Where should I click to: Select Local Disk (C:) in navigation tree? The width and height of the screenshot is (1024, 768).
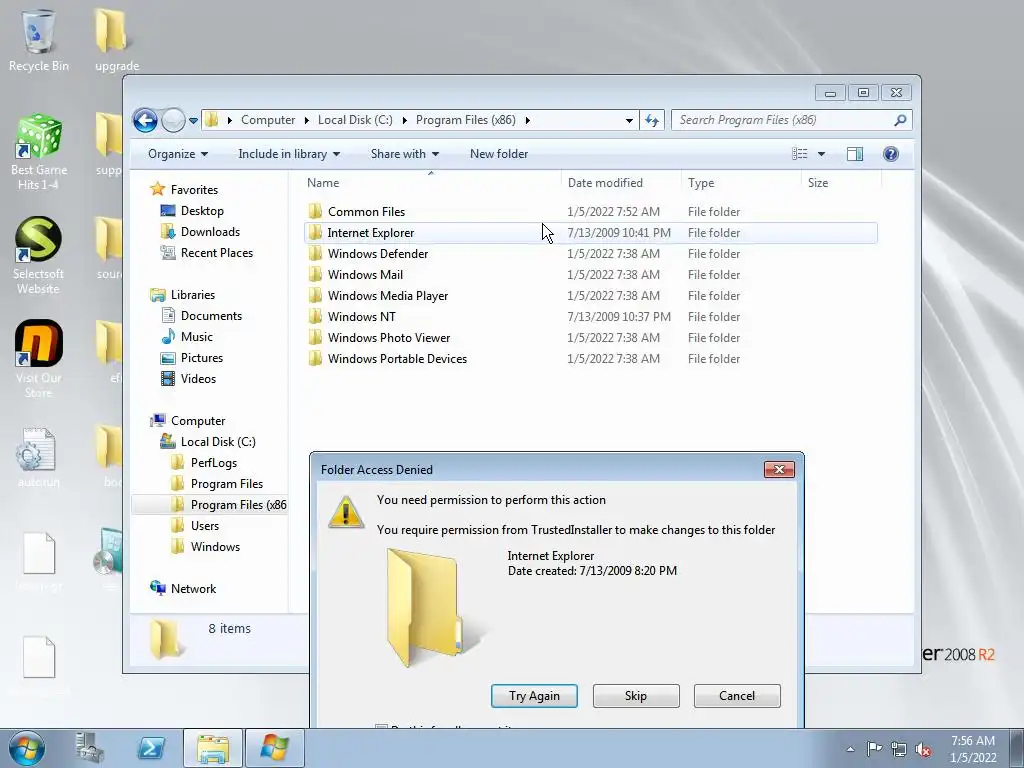point(217,442)
